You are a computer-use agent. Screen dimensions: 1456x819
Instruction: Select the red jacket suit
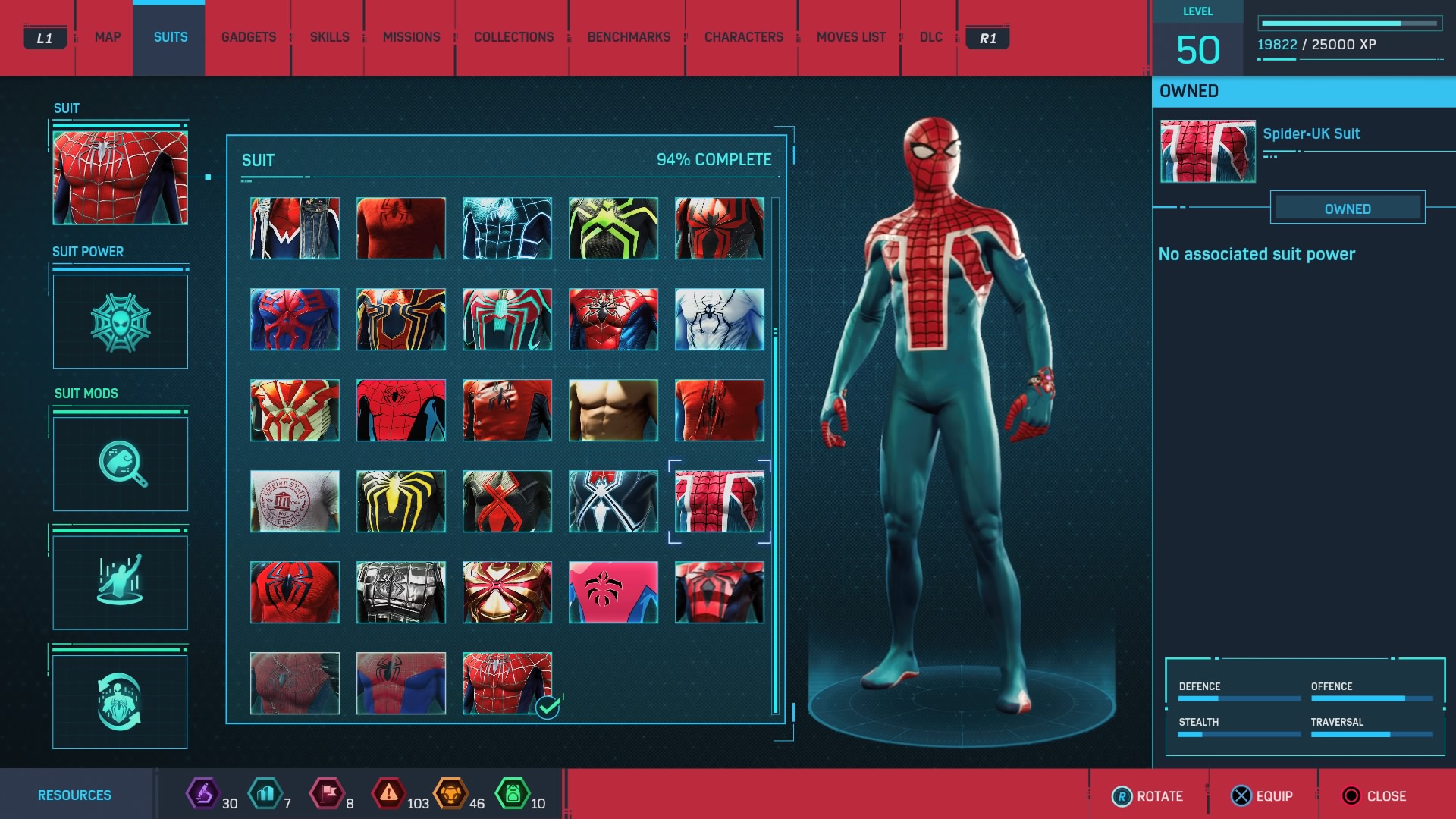[x=507, y=410]
